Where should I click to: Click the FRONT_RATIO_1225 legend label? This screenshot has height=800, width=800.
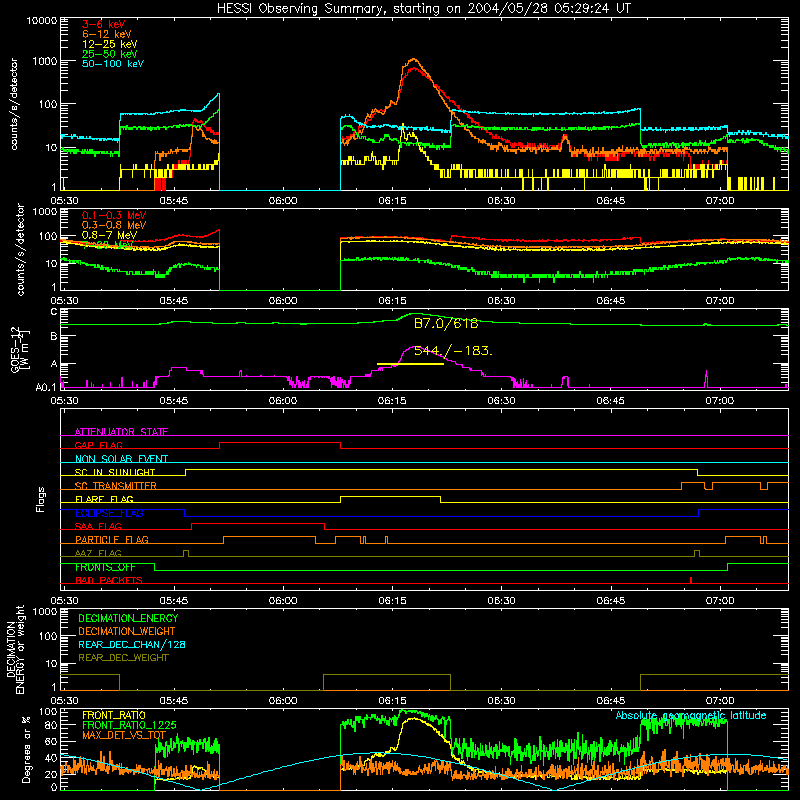click(x=129, y=725)
